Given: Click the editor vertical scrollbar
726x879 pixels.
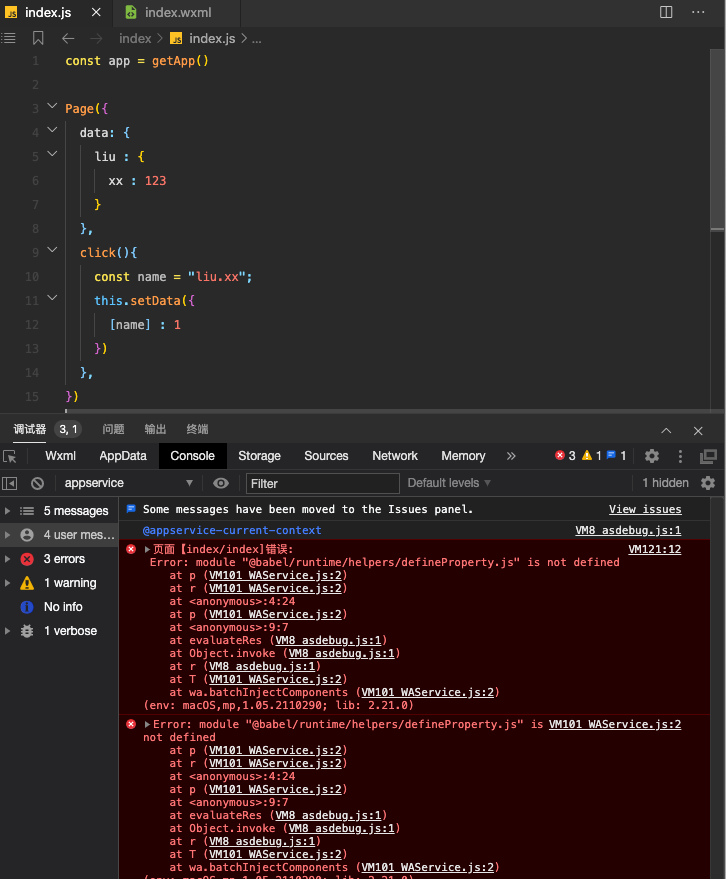Looking at the screenshot, I should tap(717, 140).
